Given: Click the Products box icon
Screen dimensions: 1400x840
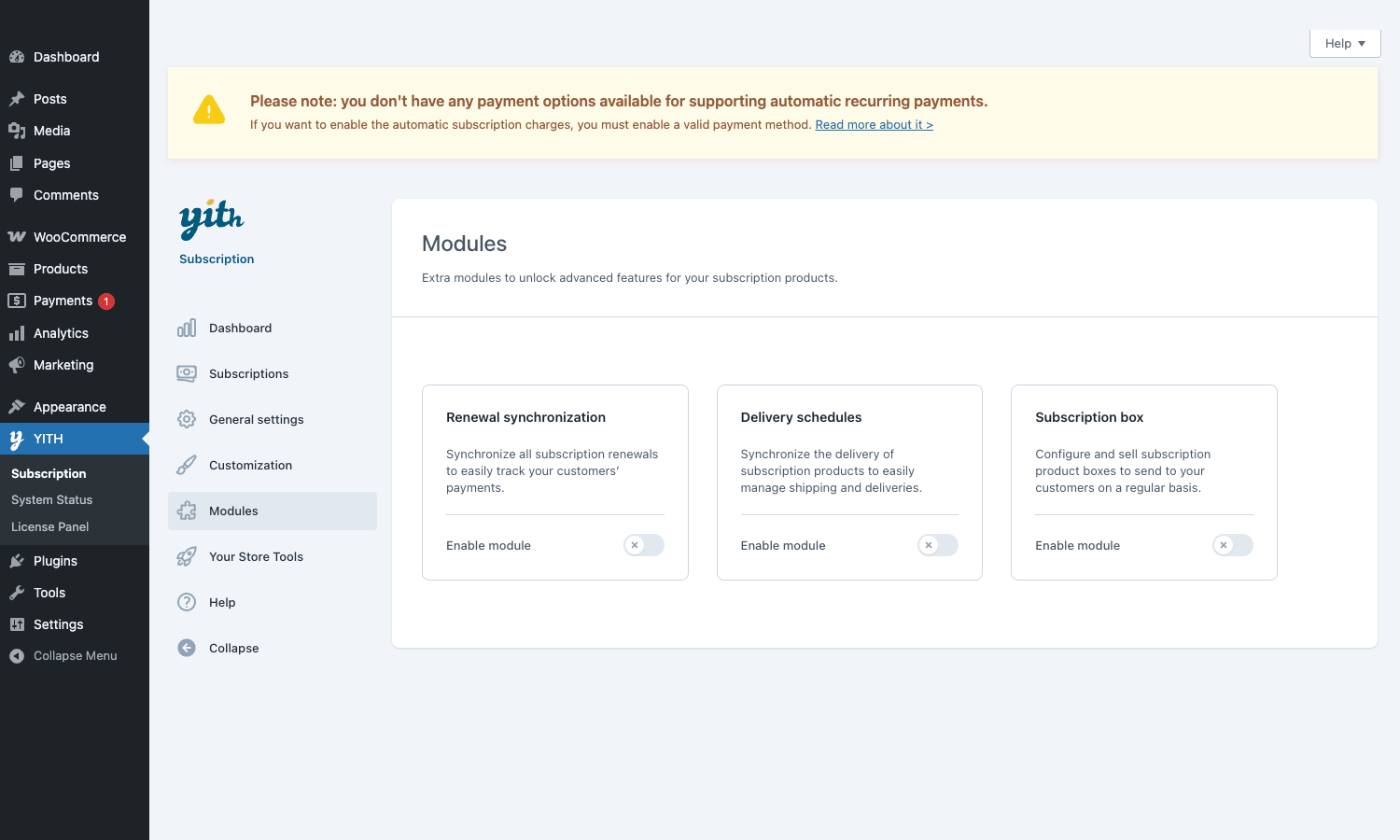Looking at the screenshot, I should (17, 269).
